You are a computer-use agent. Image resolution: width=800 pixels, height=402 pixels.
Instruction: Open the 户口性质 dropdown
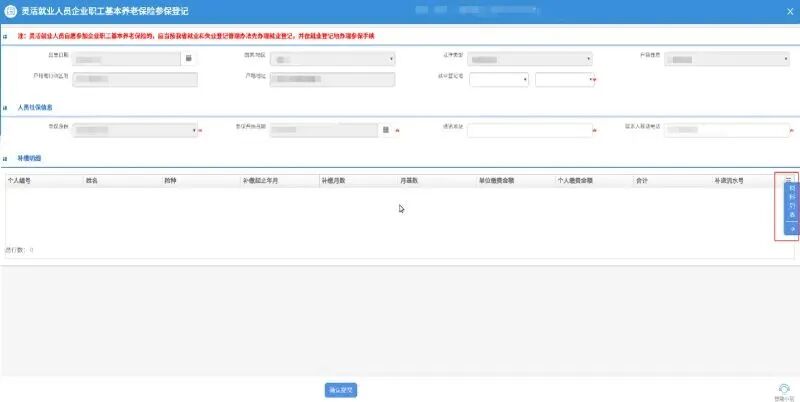[x=727, y=59]
